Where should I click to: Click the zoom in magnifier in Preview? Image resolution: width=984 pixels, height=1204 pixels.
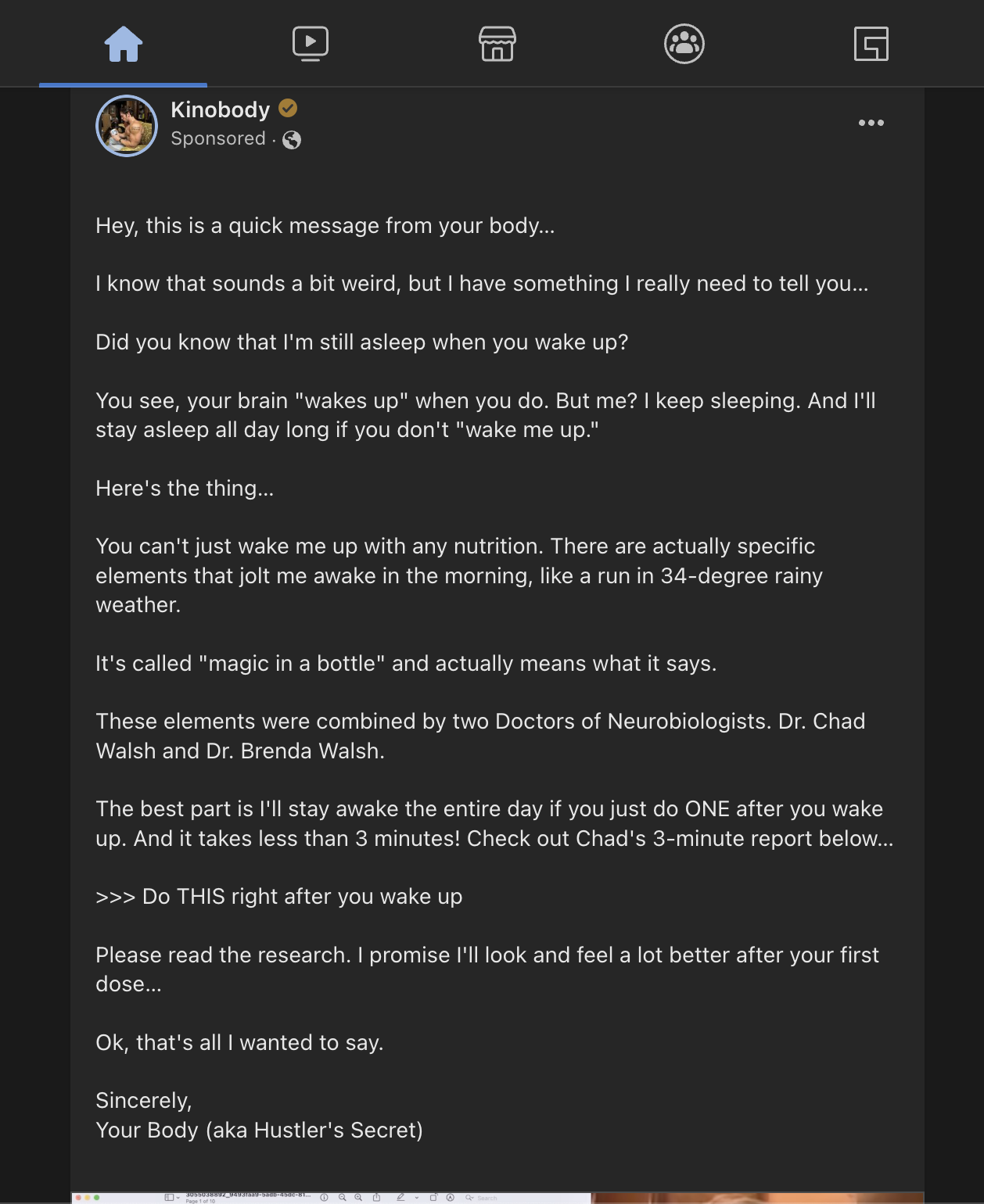358,1198
